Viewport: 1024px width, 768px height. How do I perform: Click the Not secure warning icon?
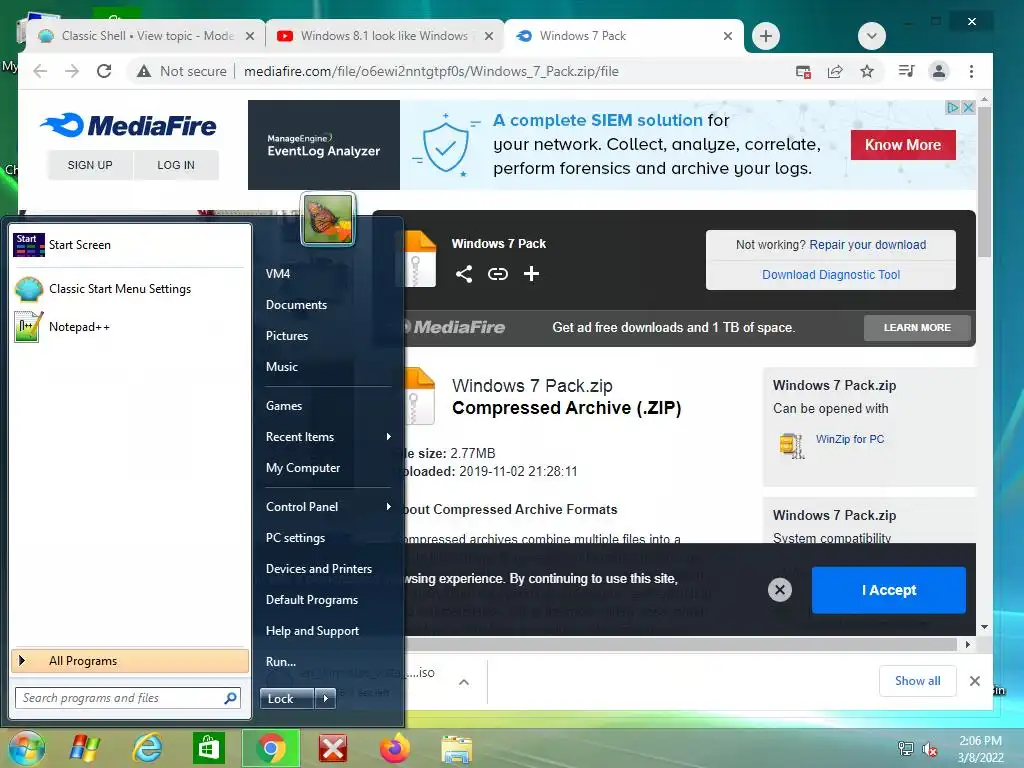[144, 71]
